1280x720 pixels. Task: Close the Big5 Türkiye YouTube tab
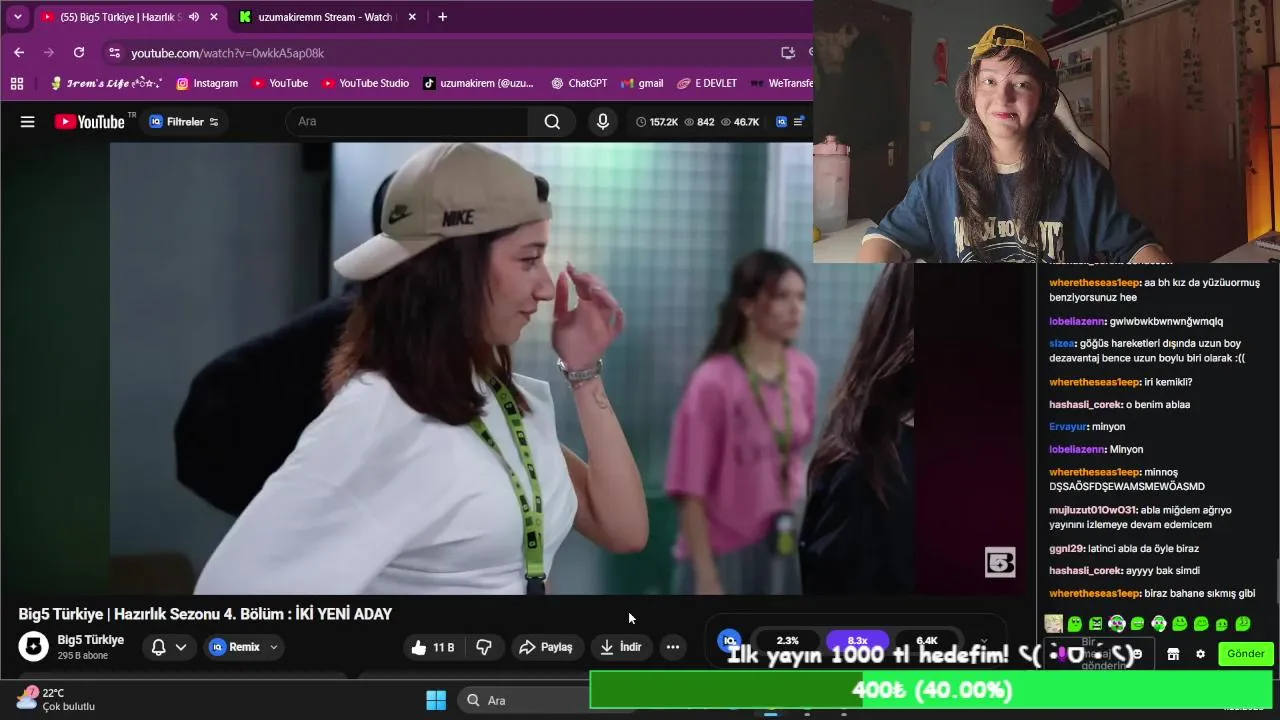tap(213, 17)
